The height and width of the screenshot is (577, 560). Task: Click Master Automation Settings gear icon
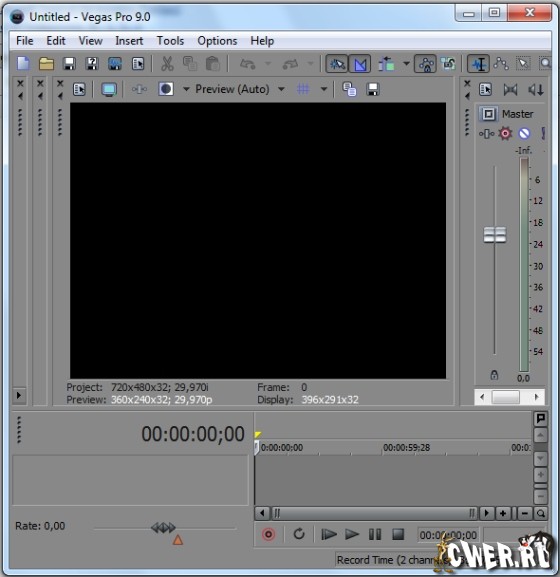(505, 133)
